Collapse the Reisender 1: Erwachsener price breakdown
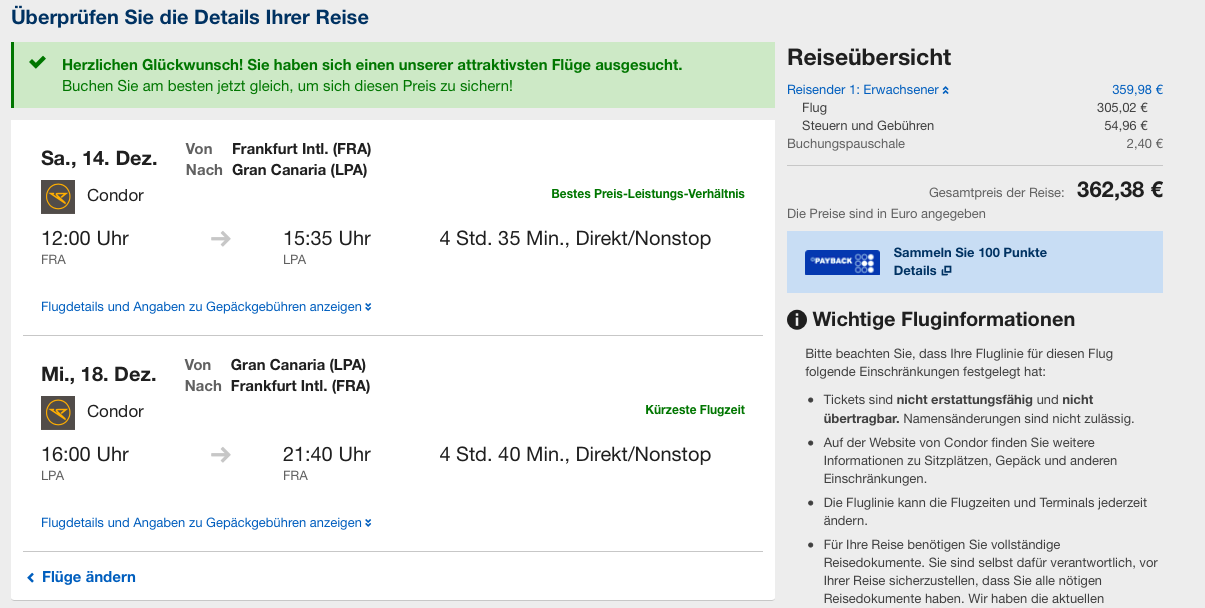The height and width of the screenshot is (608, 1205). coord(867,90)
